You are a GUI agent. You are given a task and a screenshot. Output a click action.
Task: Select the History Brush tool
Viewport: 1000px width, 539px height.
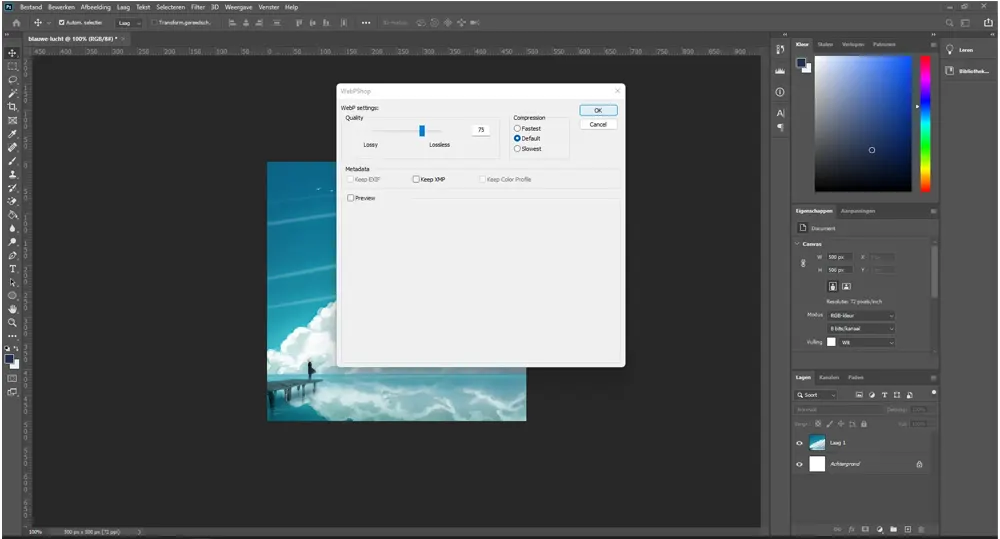click(12, 188)
